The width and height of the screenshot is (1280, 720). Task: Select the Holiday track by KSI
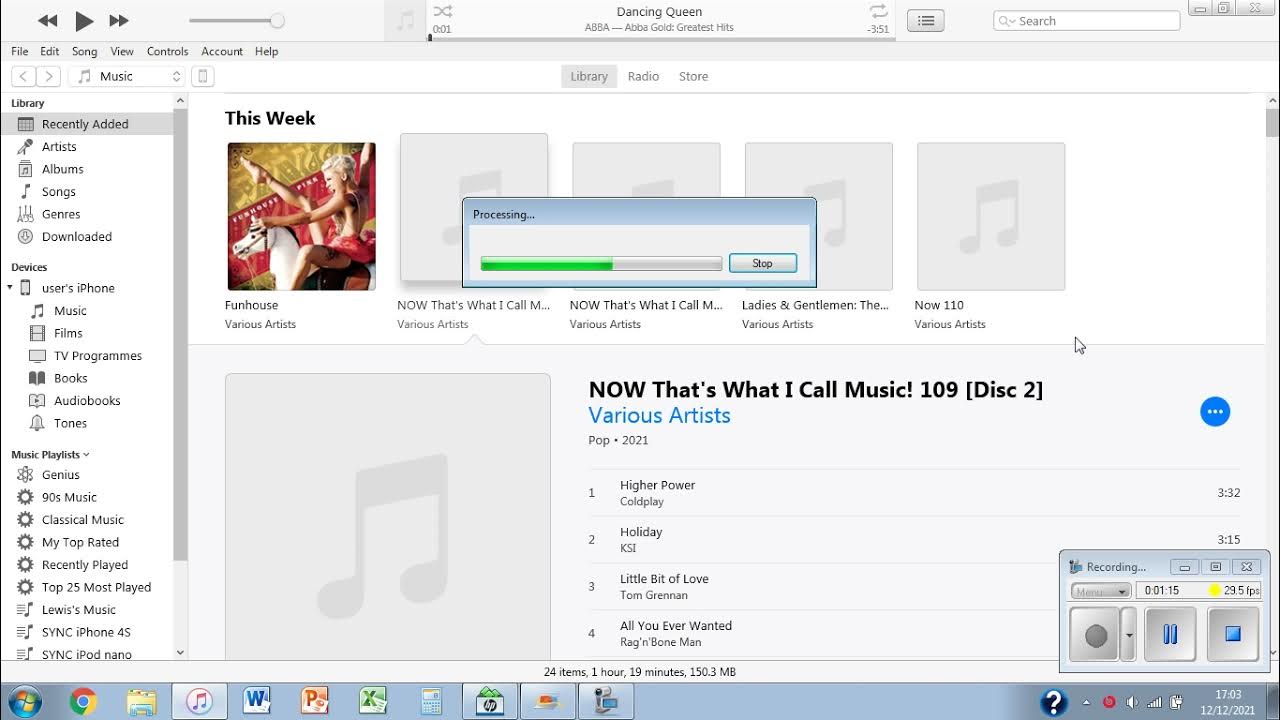[x=914, y=540]
